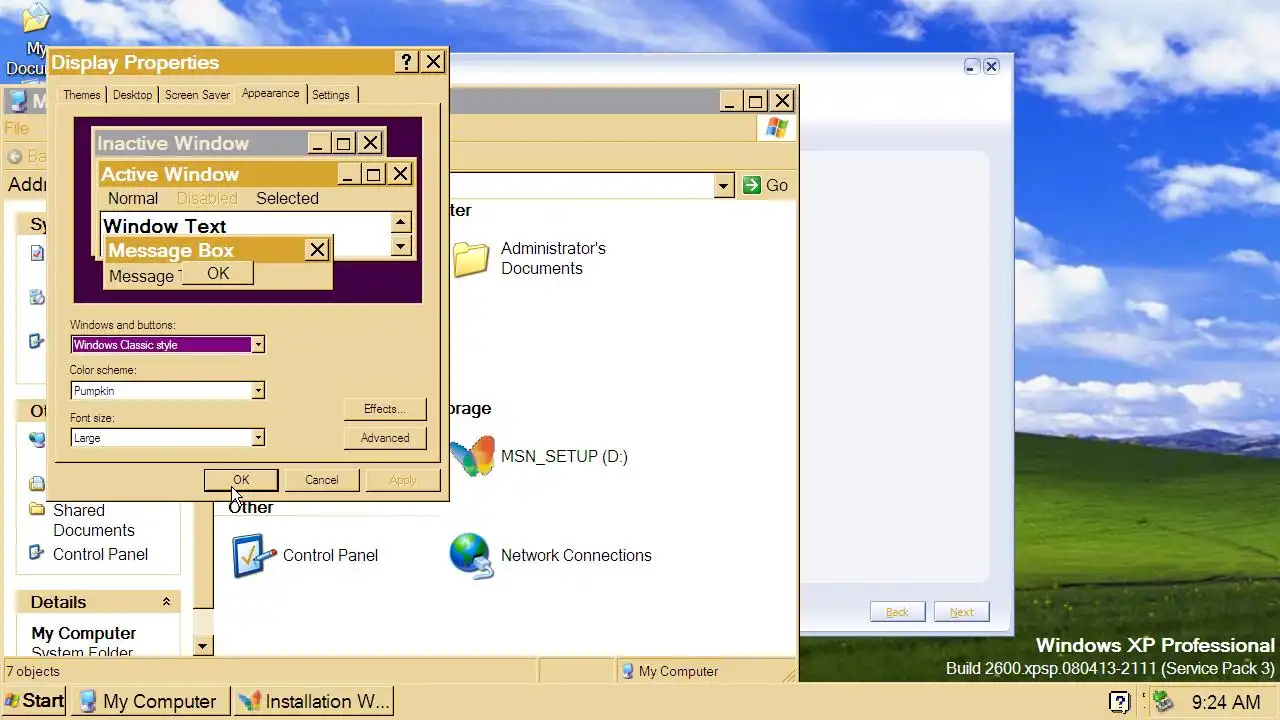Screen dimensions: 1280x720
Task: Click the Windows flag logo in My Computer window
Action: pyautogui.click(x=777, y=128)
